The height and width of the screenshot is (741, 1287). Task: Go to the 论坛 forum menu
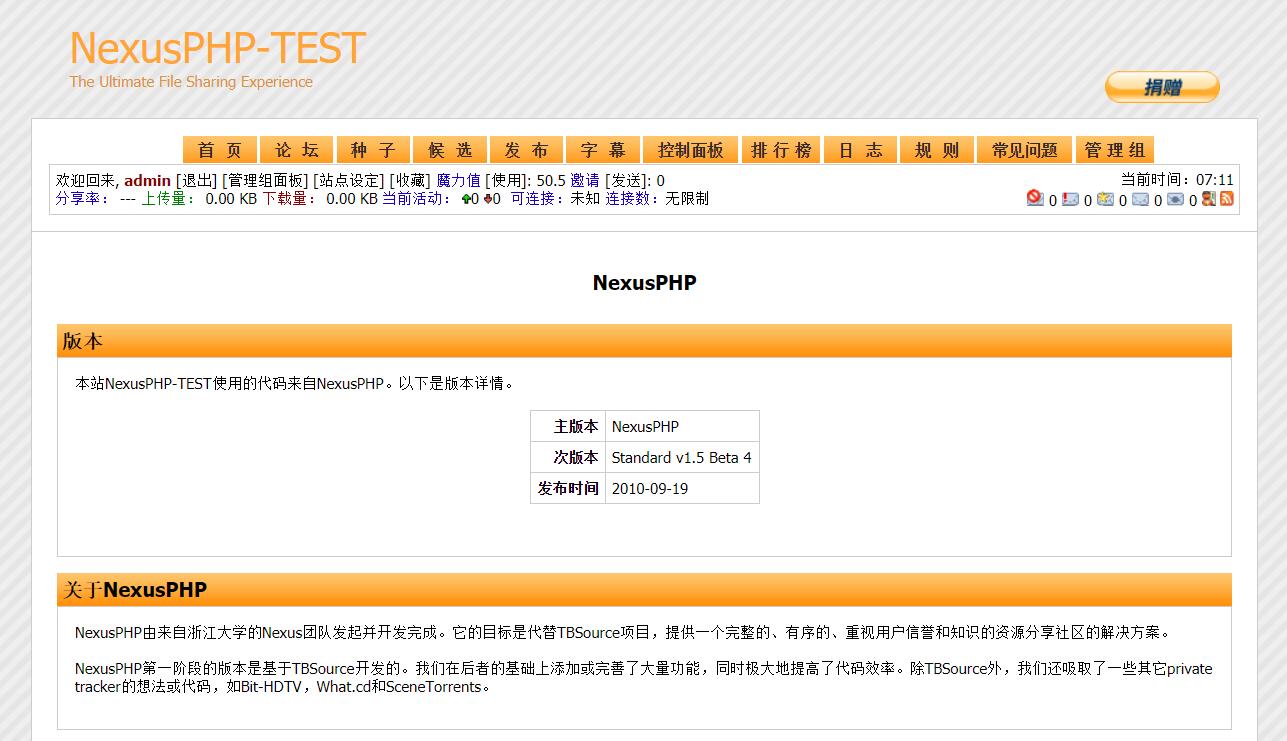297,150
